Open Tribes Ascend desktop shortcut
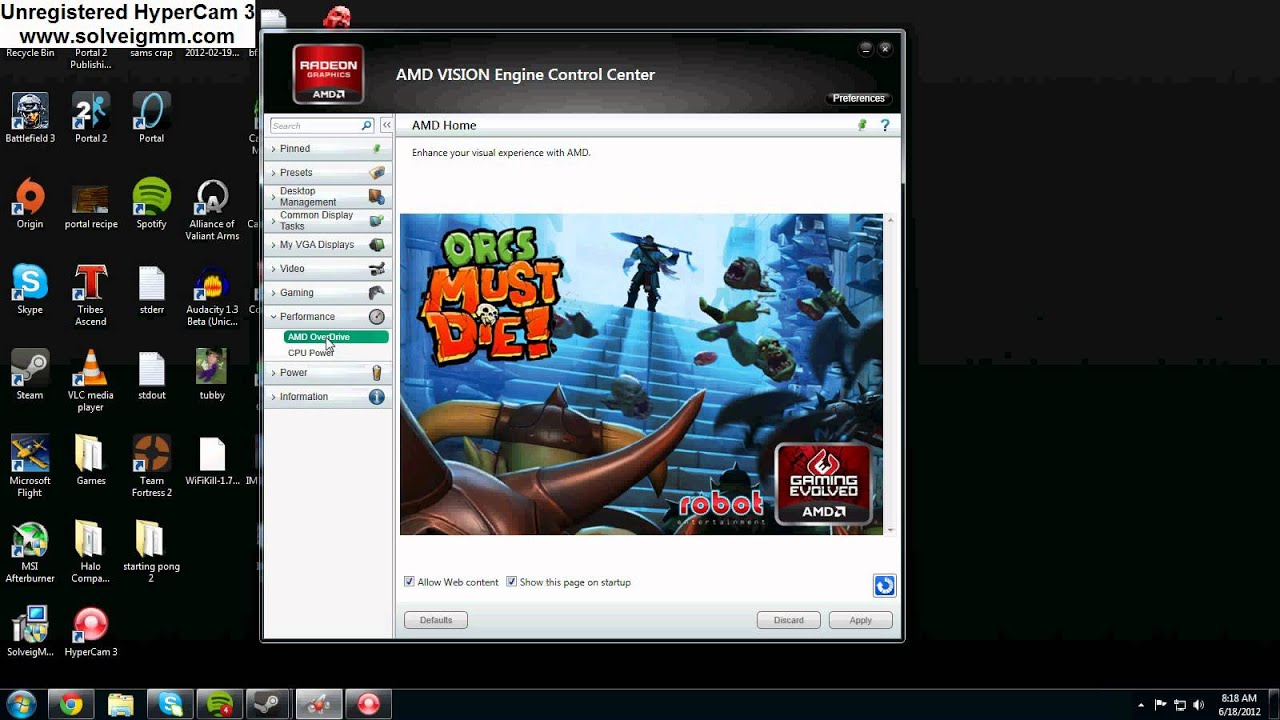This screenshot has width=1280, height=720. [x=90, y=295]
